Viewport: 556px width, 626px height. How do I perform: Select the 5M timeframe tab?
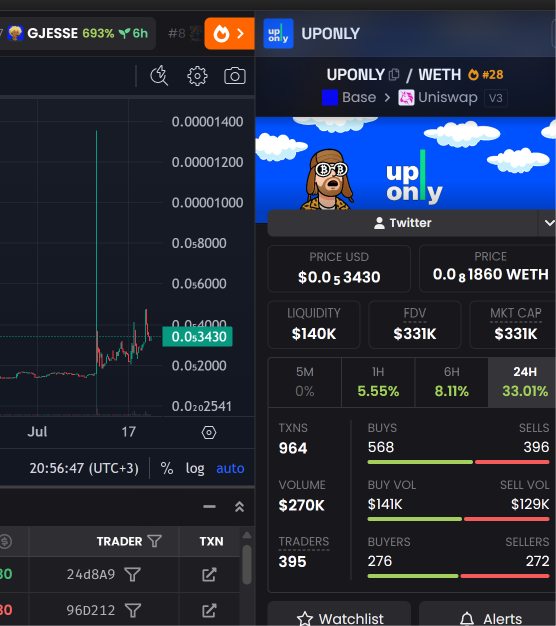(x=305, y=382)
